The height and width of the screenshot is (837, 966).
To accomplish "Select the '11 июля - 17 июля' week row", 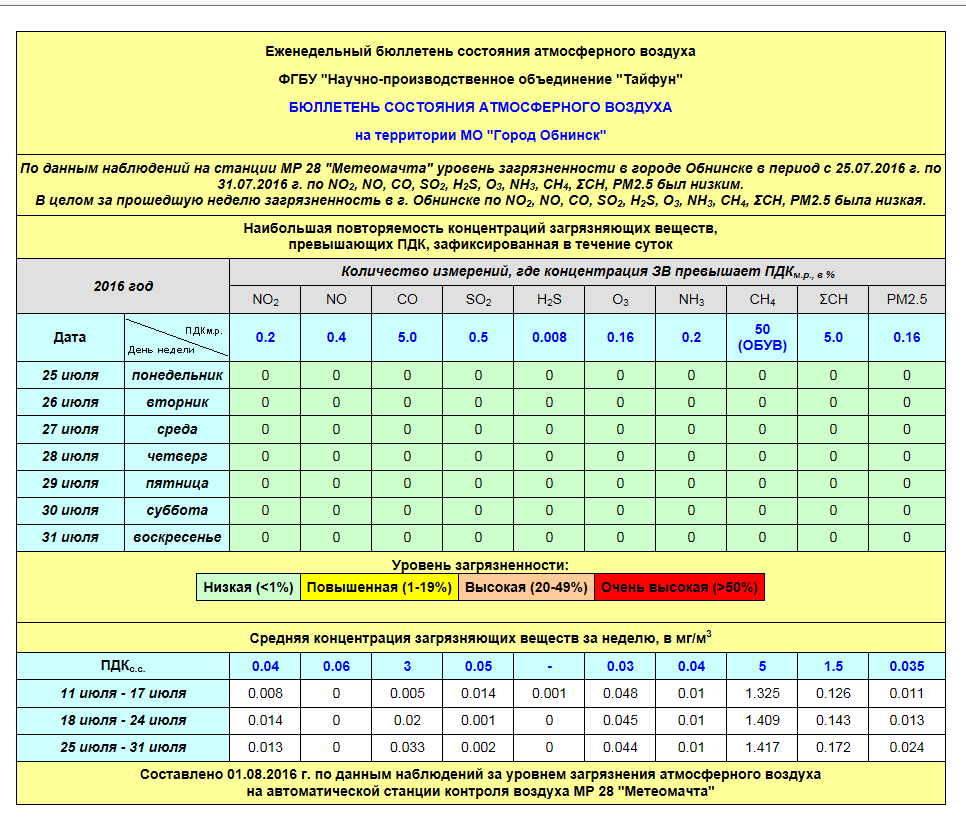I will (x=123, y=693).
